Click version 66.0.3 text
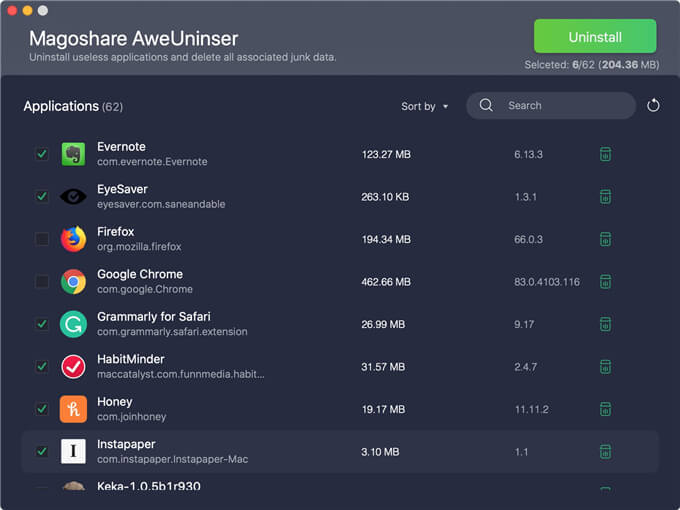This screenshot has width=680, height=510. [528, 239]
